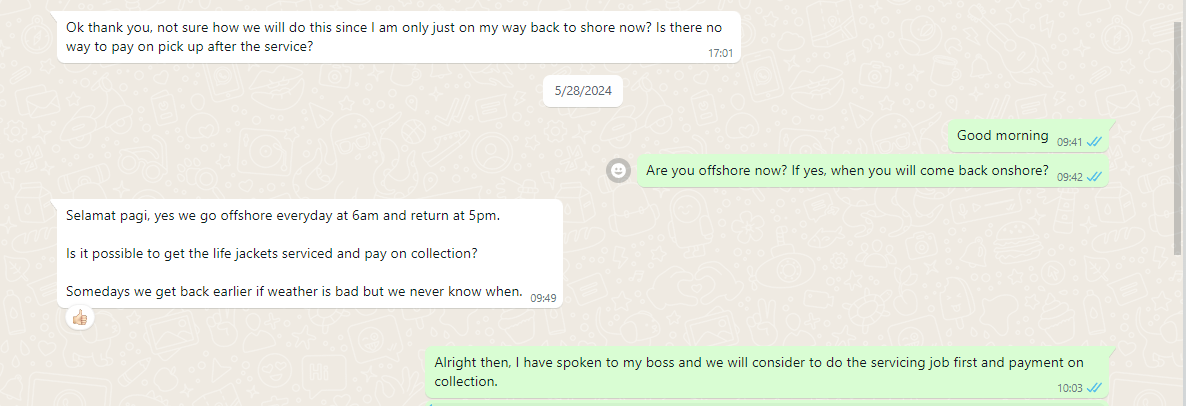Click the 5/28/2024 date chip
The image size is (1186, 406).
click(583, 91)
